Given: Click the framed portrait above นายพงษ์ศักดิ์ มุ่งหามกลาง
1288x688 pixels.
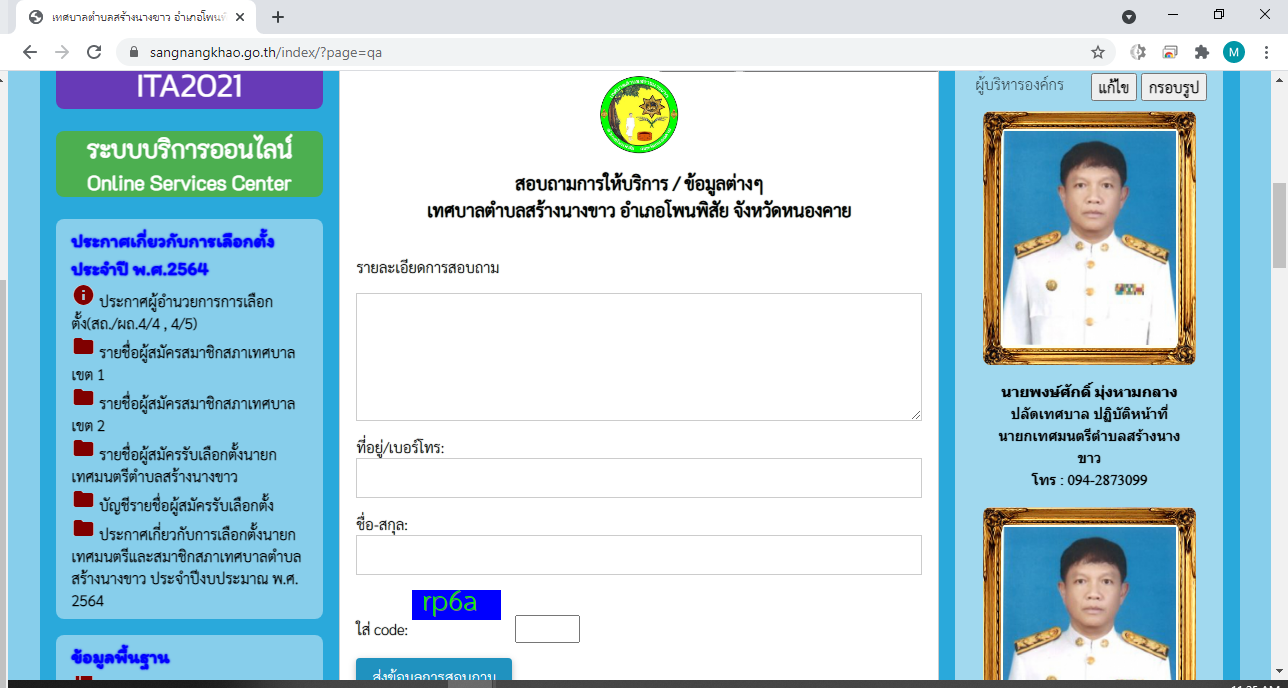Looking at the screenshot, I should [x=1089, y=238].
